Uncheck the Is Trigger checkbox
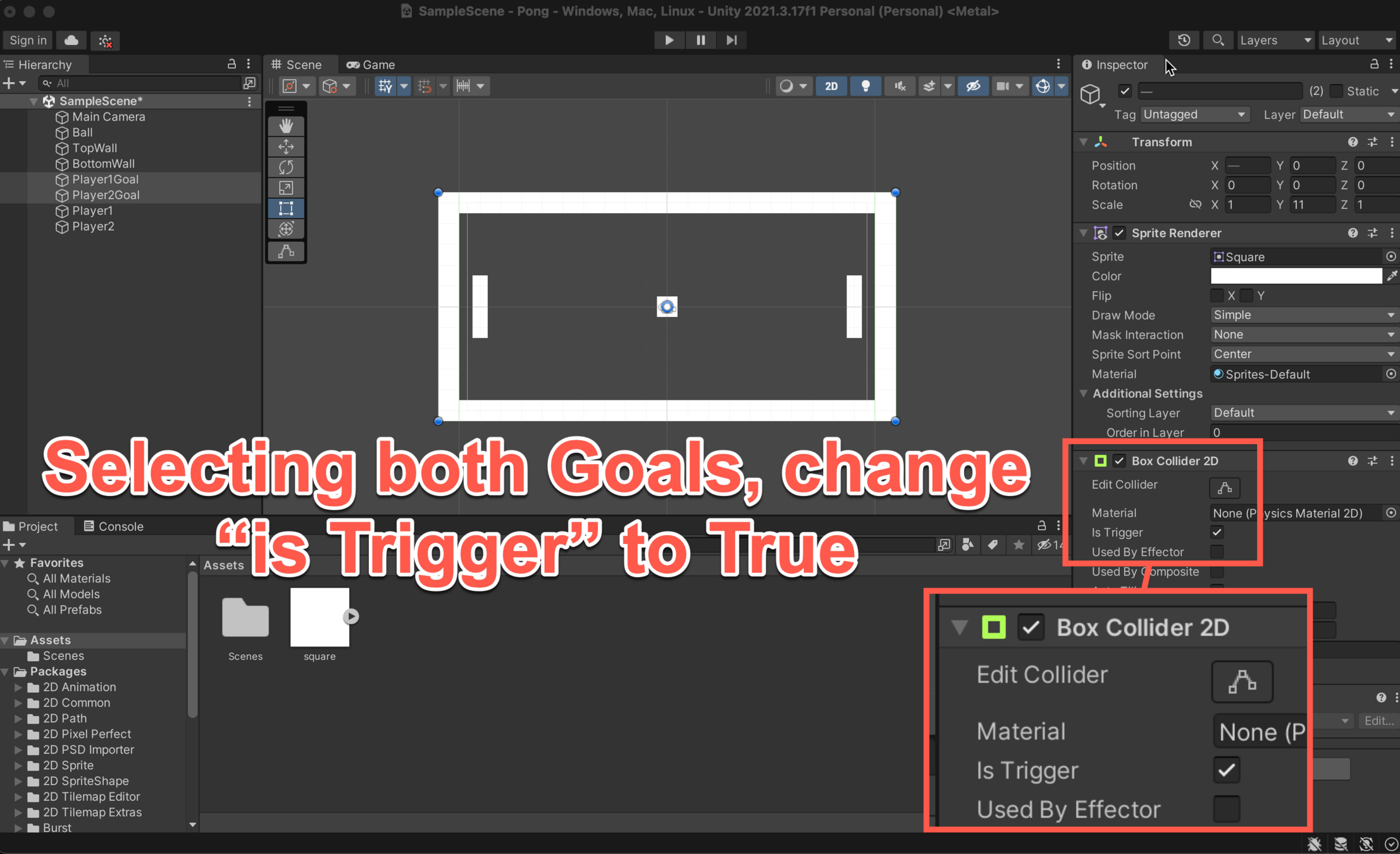The image size is (1400, 854). point(1217,532)
